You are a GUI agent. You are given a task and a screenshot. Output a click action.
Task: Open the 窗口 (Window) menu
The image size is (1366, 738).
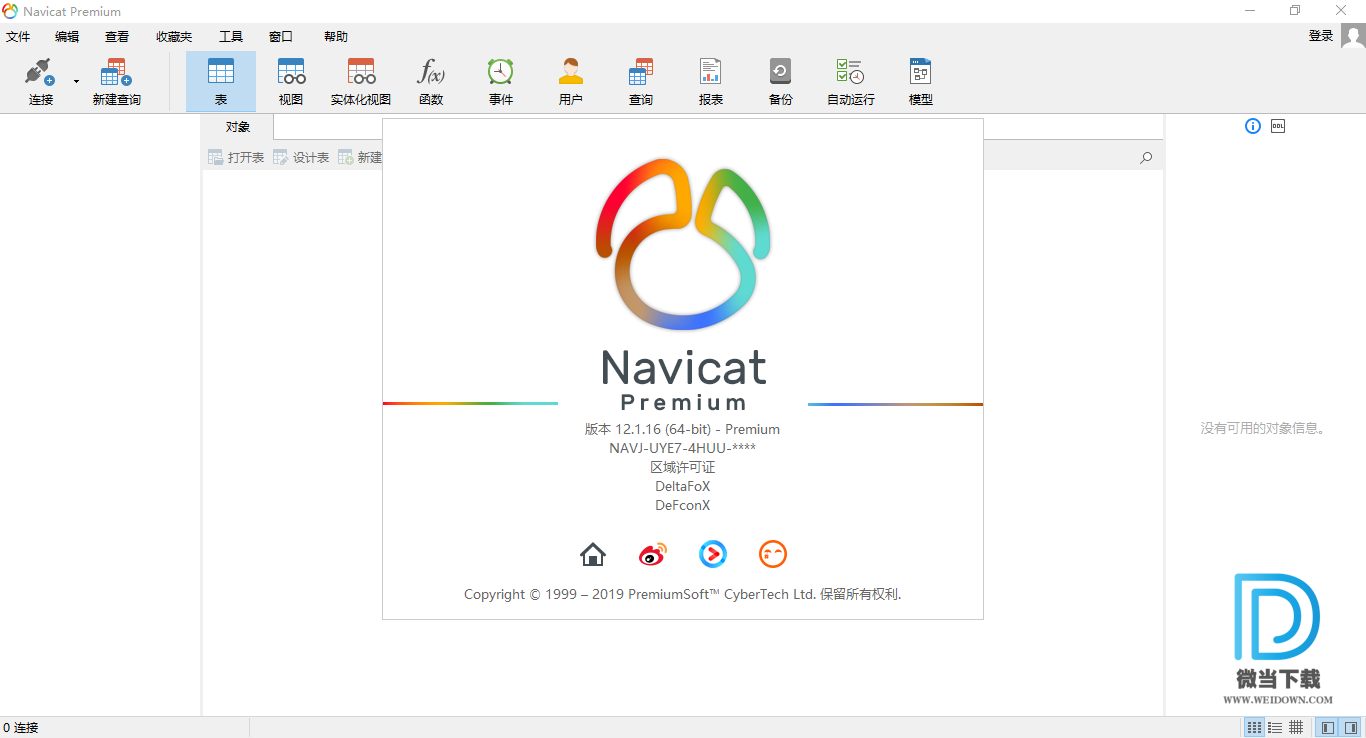pyautogui.click(x=281, y=37)
